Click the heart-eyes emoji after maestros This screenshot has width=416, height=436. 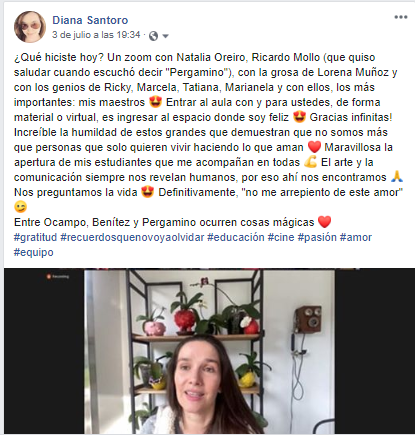[x=156, y=102]
